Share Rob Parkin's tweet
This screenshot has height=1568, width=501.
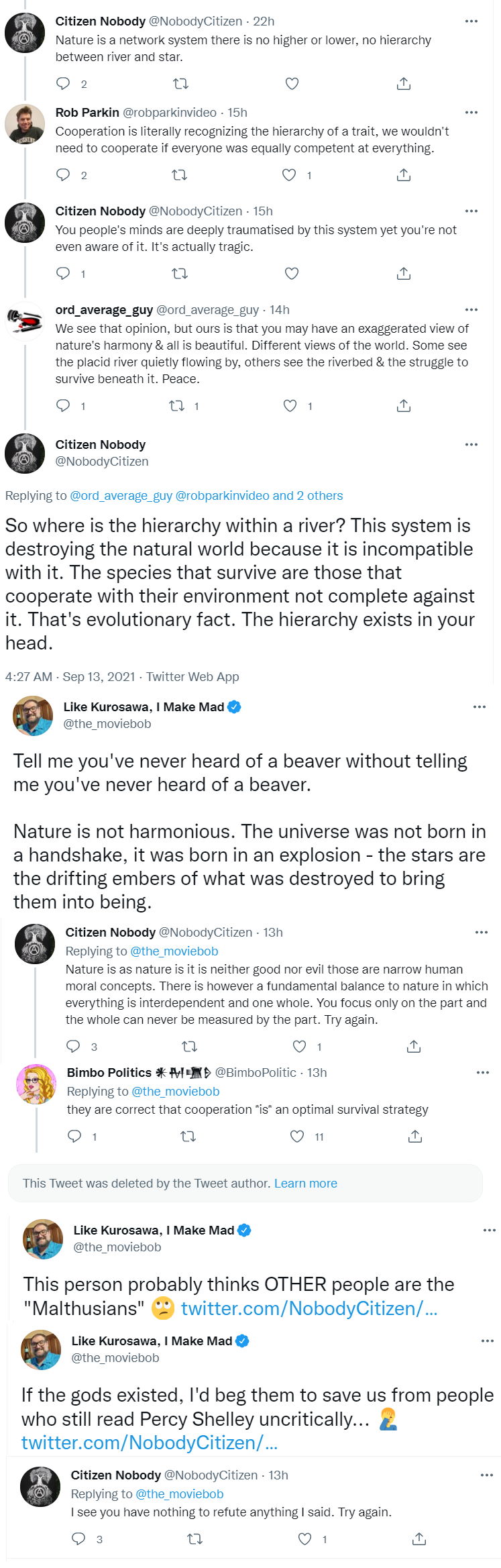pos(403,175)
